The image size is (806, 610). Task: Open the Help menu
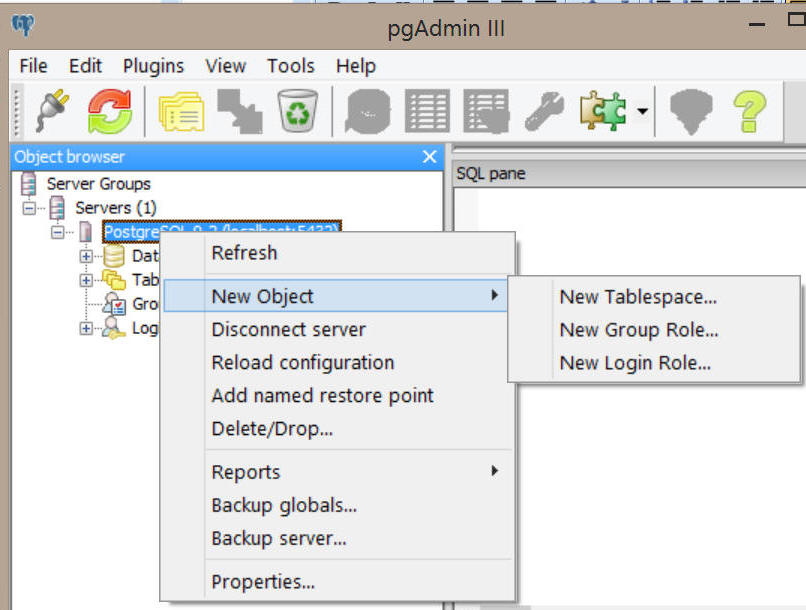point(356,66)
